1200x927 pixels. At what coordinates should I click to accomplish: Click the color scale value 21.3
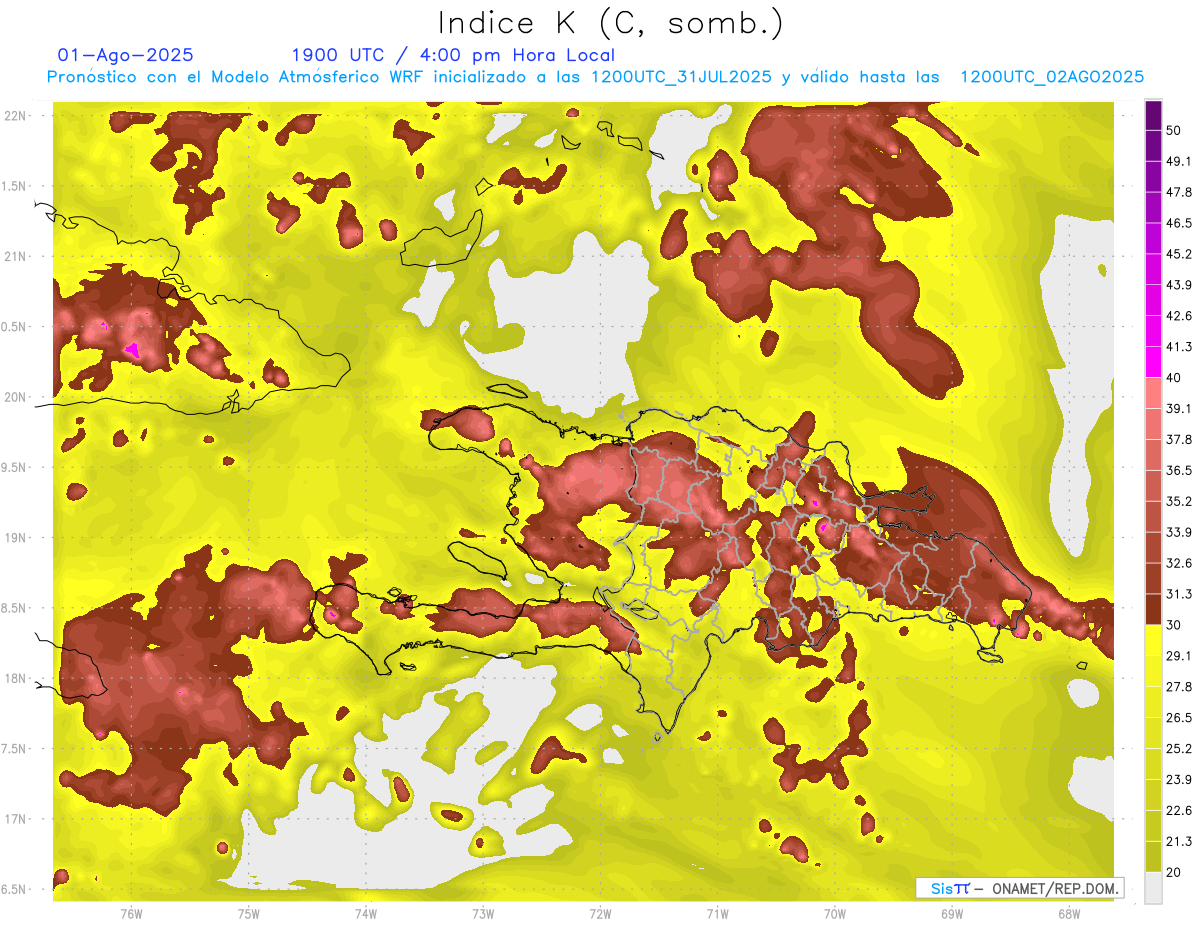click(x=1179, y=842)
